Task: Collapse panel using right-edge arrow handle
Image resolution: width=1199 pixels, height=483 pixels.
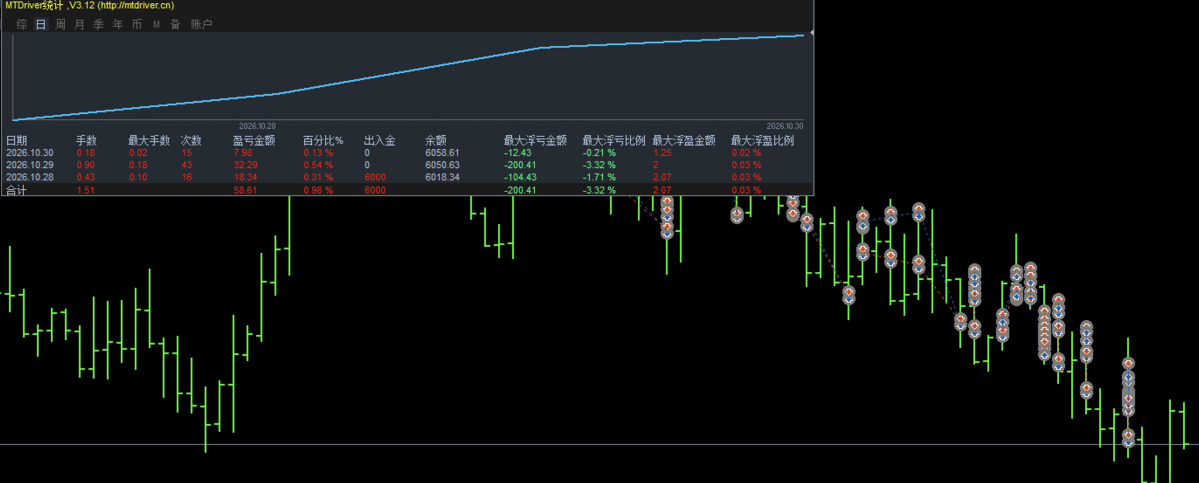Action: 811,32
